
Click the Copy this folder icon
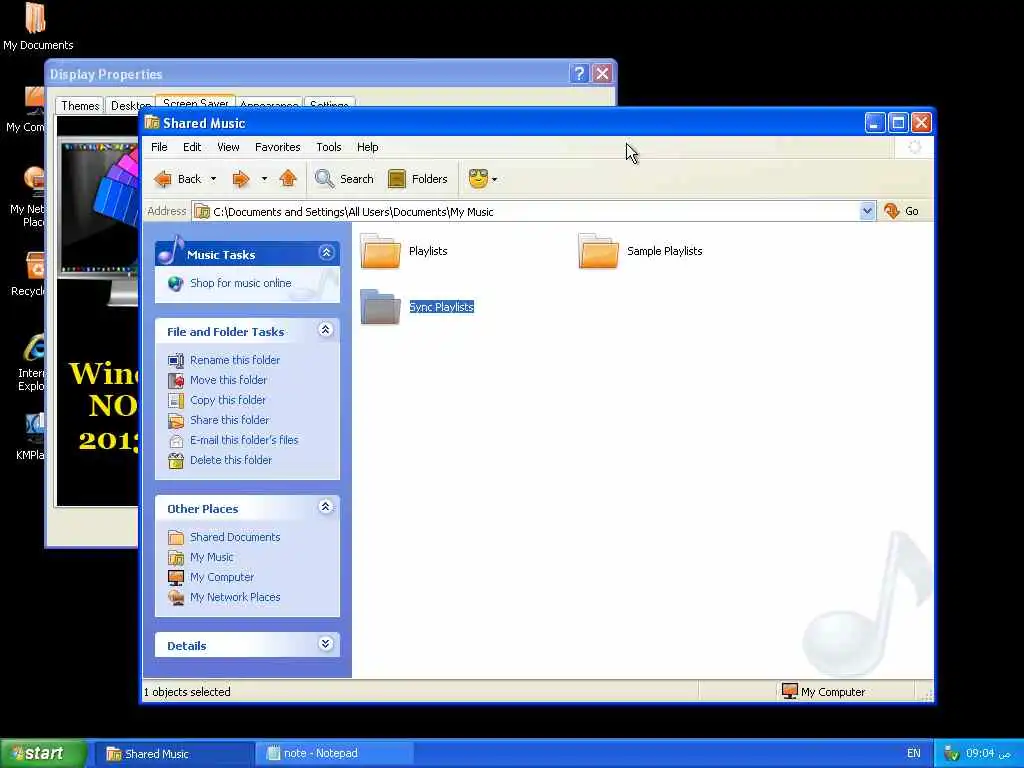coord(176,400)
